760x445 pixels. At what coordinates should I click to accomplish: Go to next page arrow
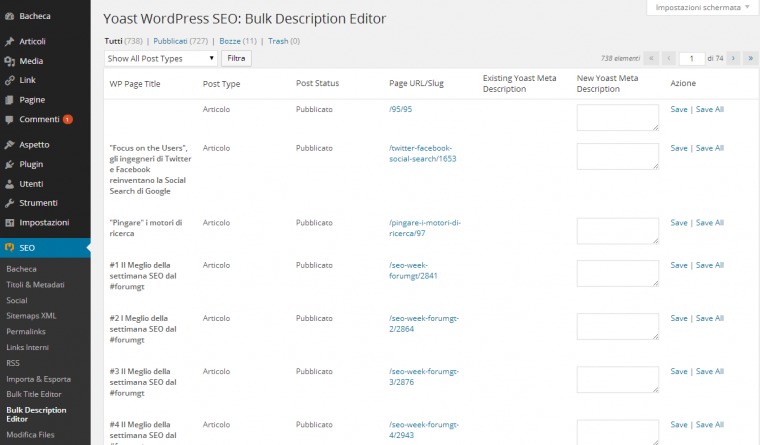pyautogui.click(x=733, y=58)
